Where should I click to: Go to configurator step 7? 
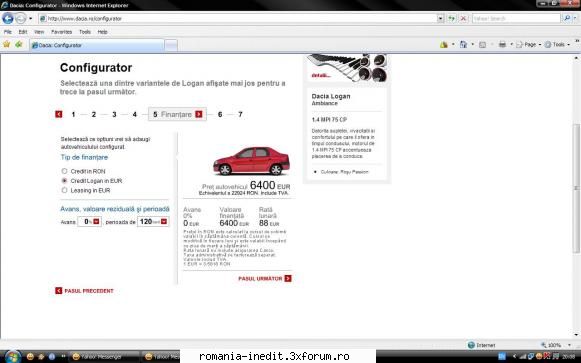[240, 114]
